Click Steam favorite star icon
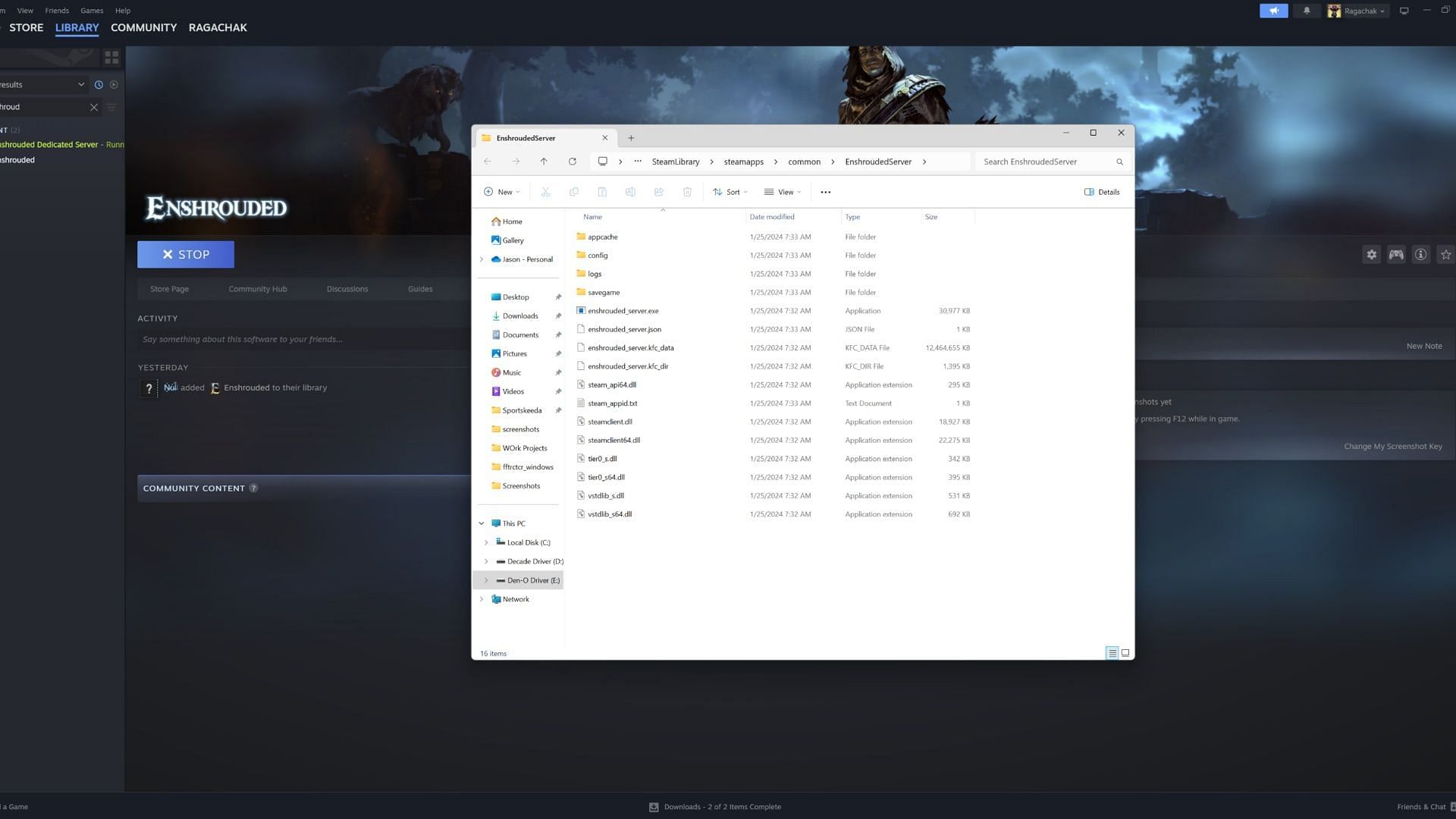This screenshot has height=819, width=1456. click(x=1446, y=255)
